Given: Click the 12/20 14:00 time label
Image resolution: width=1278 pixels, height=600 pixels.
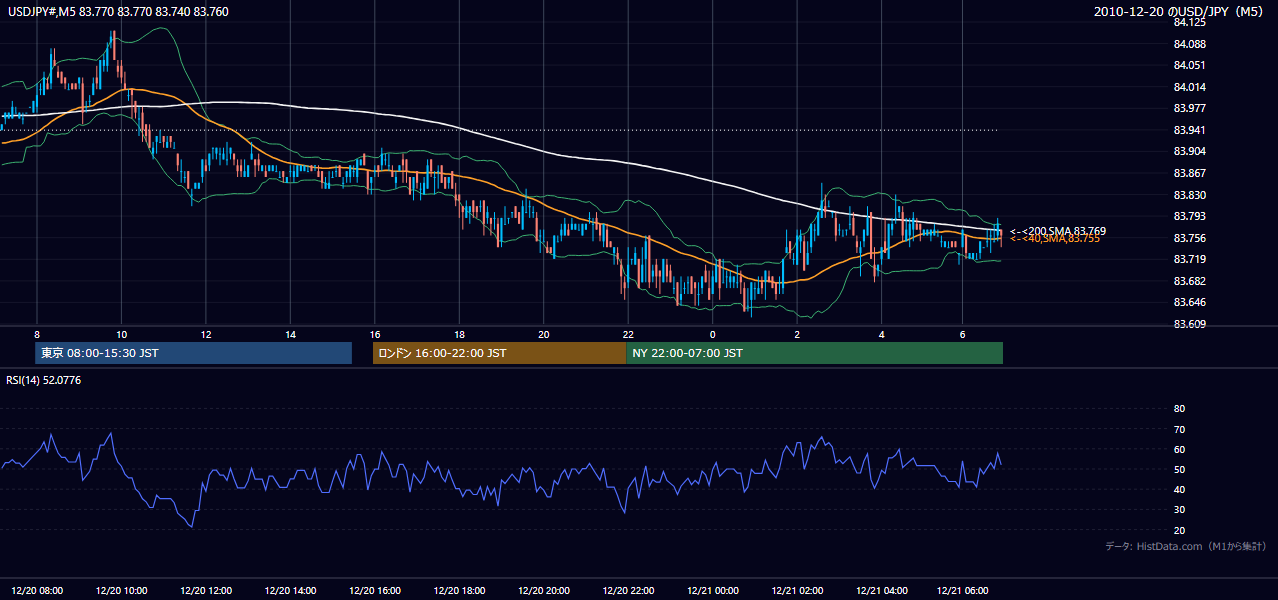Looking at the screenshot, I should pos(291,591).
